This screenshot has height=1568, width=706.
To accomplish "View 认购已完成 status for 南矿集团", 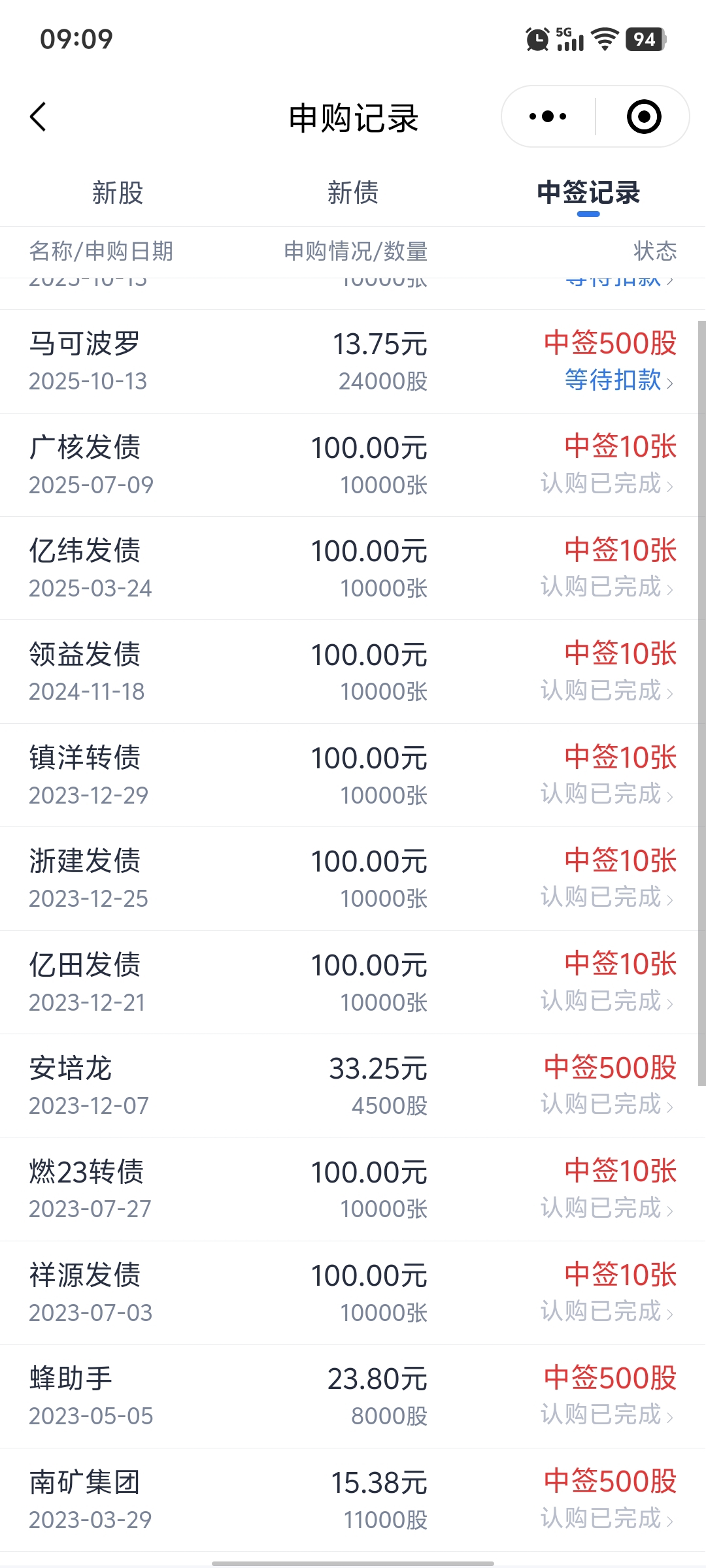I will [607, 1519].
